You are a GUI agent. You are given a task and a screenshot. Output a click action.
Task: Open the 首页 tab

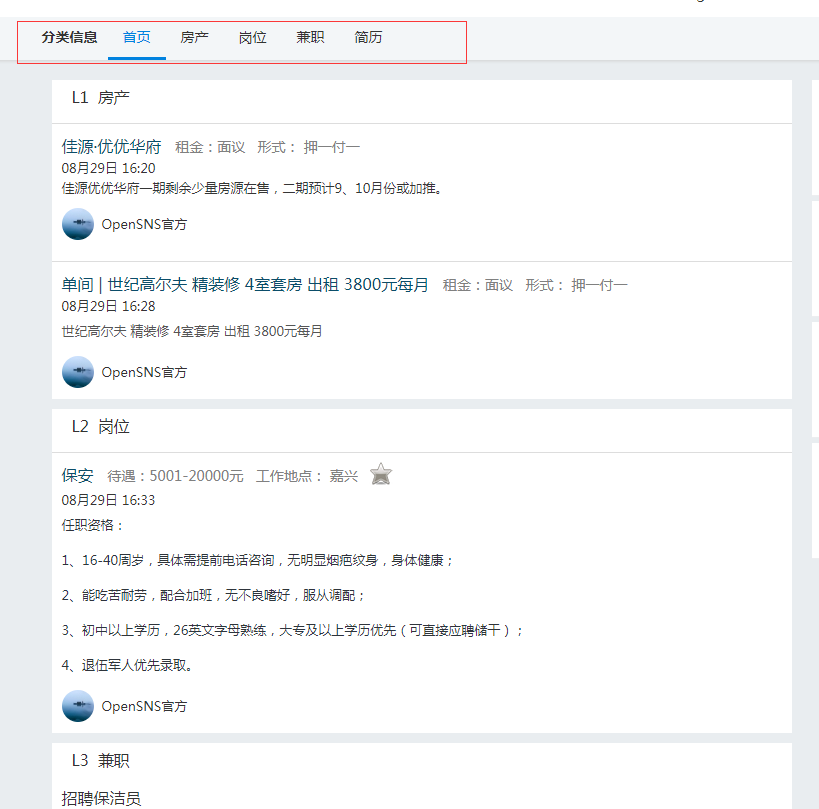coord(137,38)
